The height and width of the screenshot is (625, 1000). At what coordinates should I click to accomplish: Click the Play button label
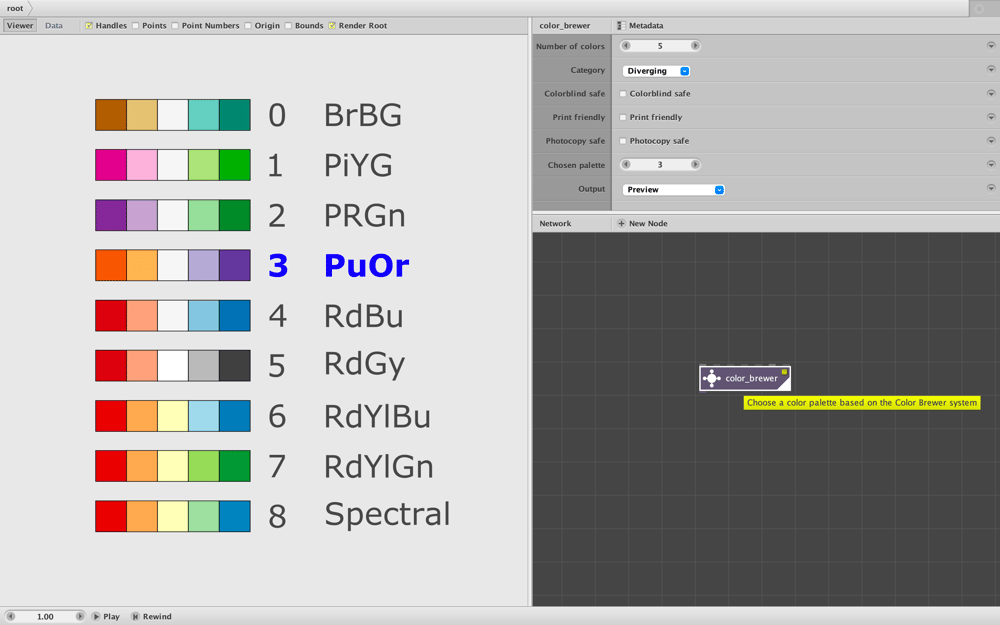[x=112, y=617]
